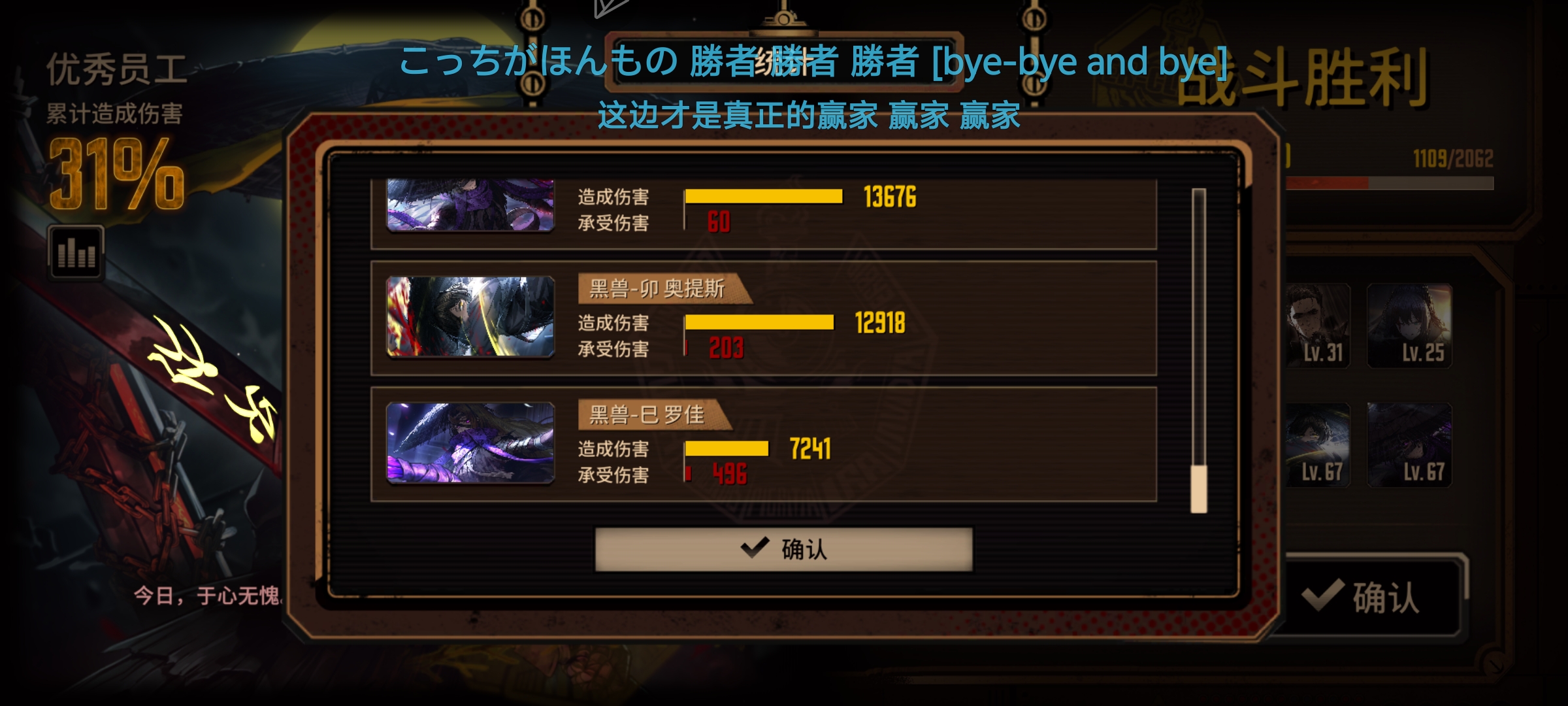1568x706 pixels.
Task: Click the 1109/2062 experience progress bar
Action: coord(1388,183)
